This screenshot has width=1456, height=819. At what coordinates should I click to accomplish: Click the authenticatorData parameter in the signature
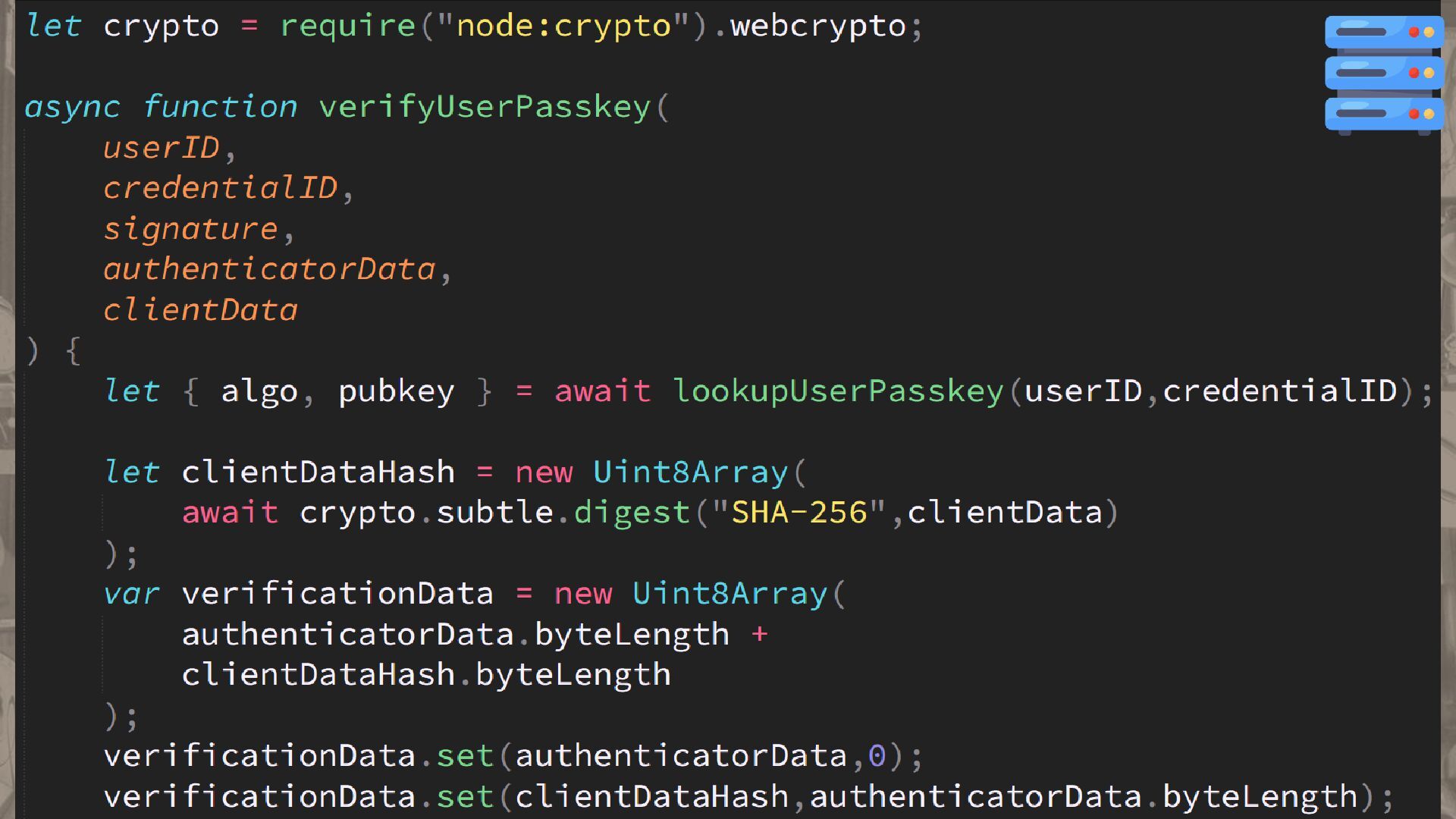coord(269,270)
